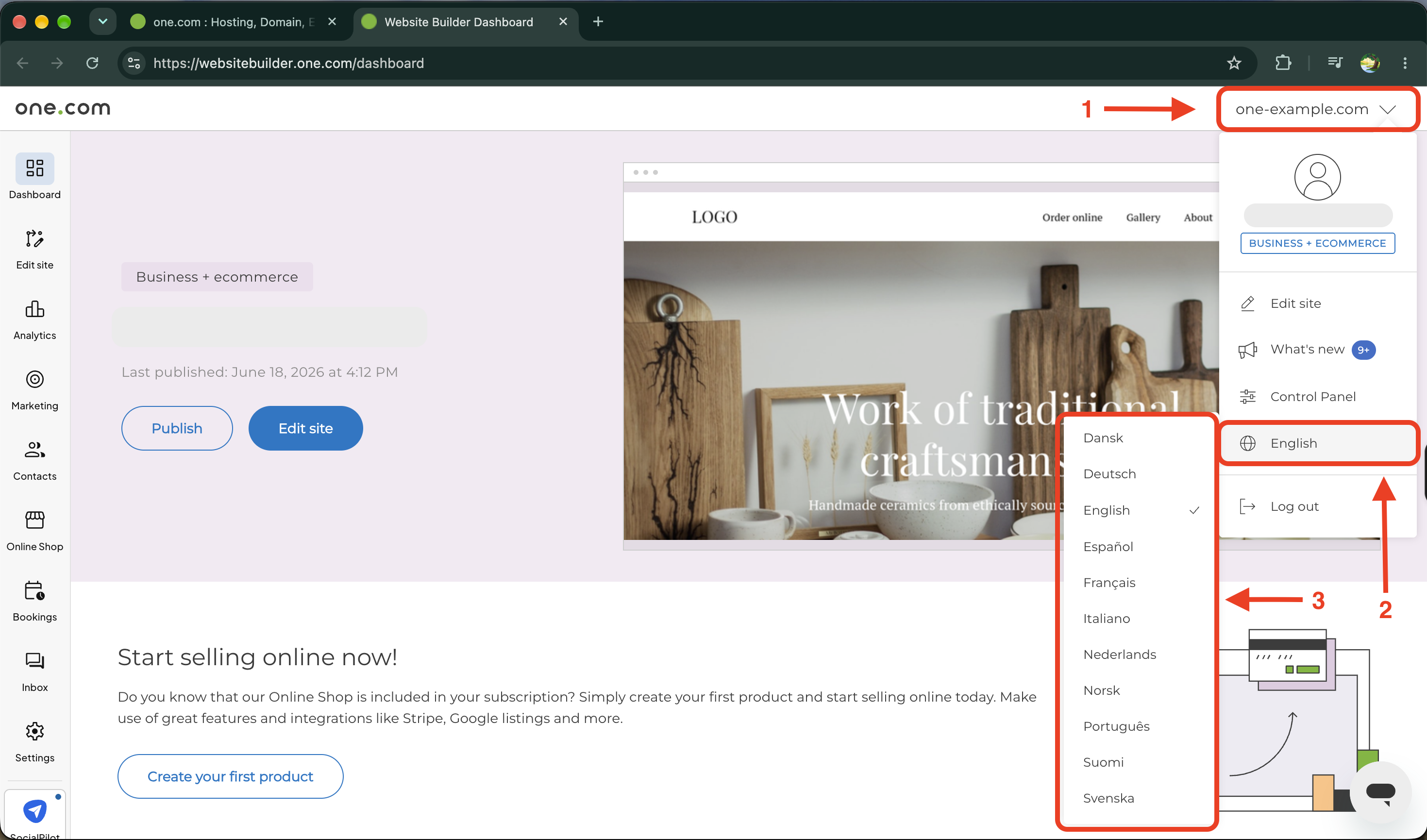The height and width of the screenshot is (840, 1427).
Task: Select Dansk language
Action: pyautogui.click(x=1137, y=438)
